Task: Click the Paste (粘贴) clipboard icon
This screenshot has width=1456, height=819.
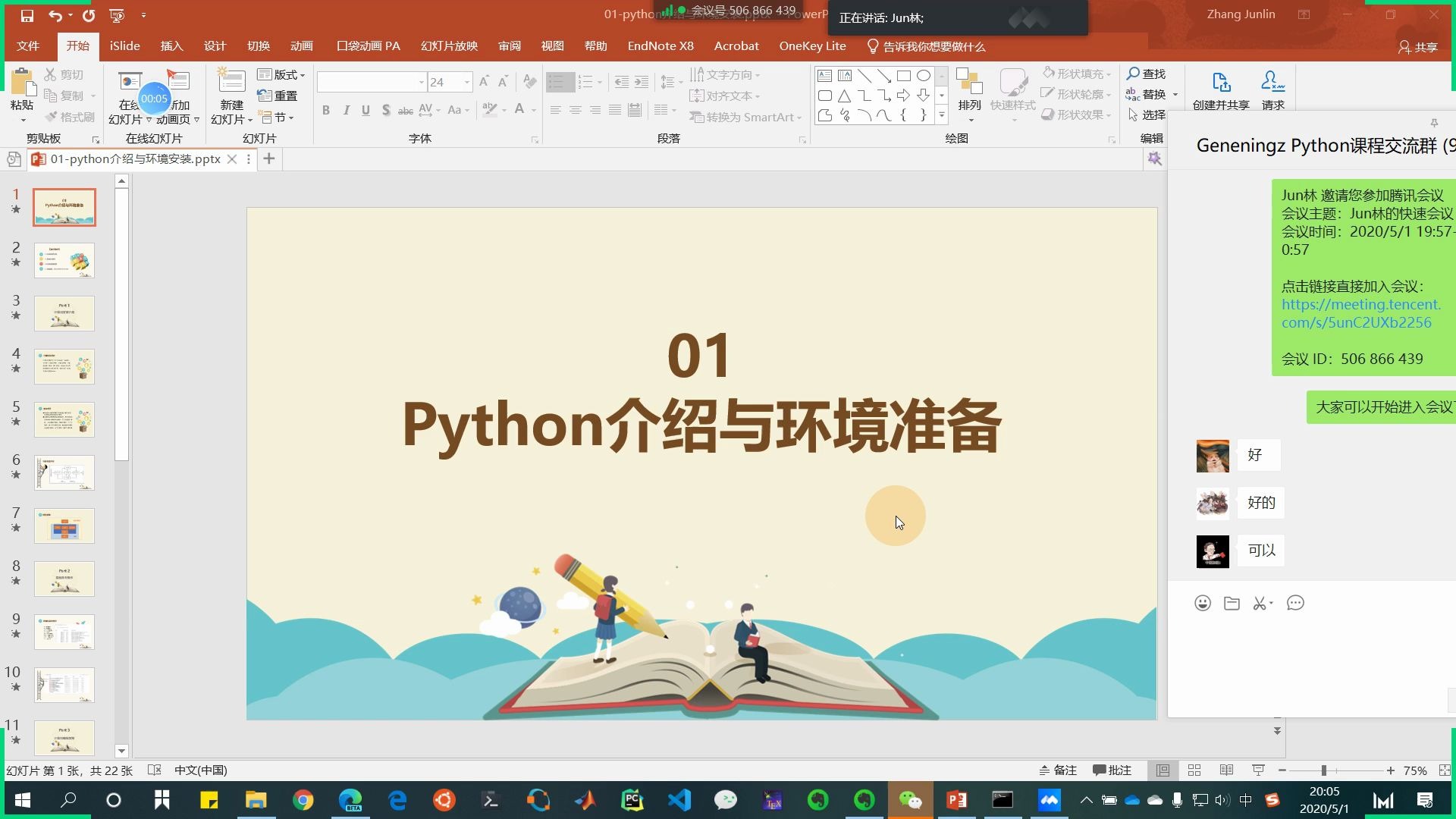Action: (x=22, y=83)
